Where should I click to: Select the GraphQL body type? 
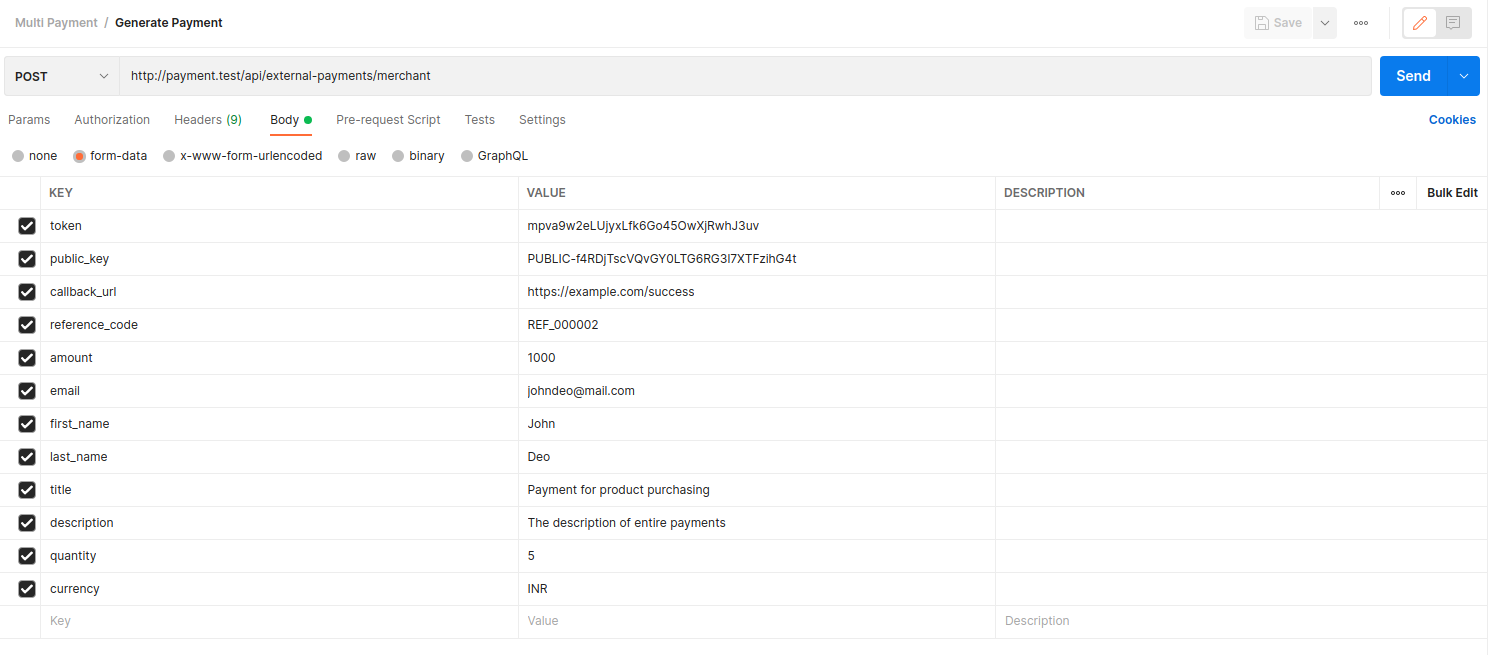(x=467, y=156)
